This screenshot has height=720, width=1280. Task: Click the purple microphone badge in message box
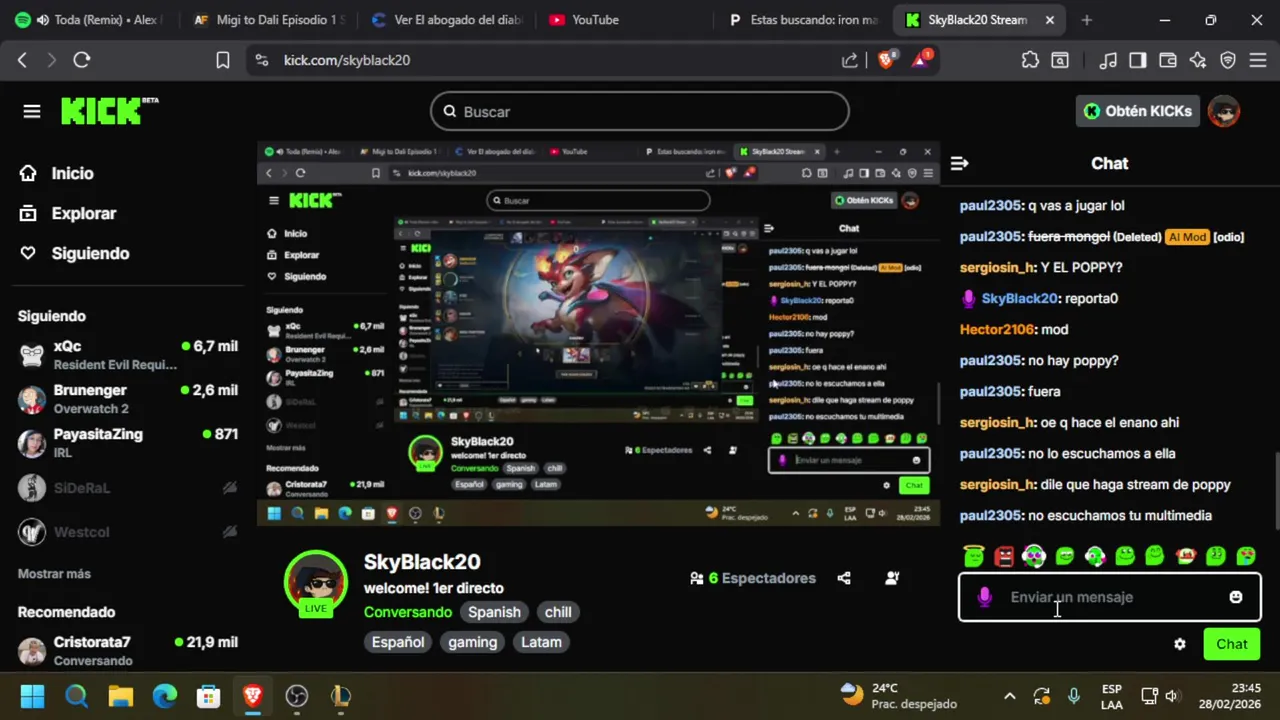pyautogui.click(x=985, y=597)
